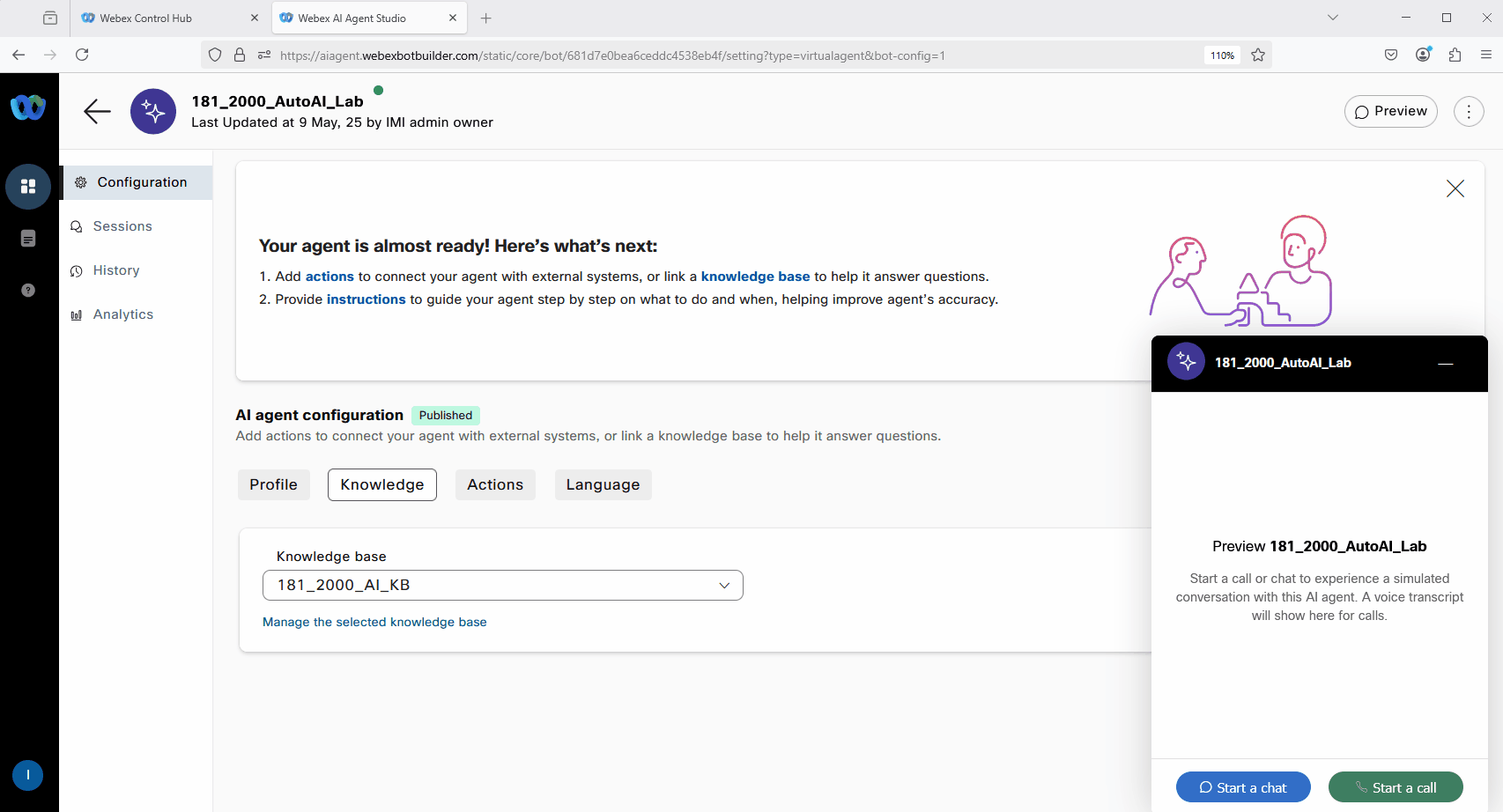Minimize the agent preview panel

pos(1445,363)
